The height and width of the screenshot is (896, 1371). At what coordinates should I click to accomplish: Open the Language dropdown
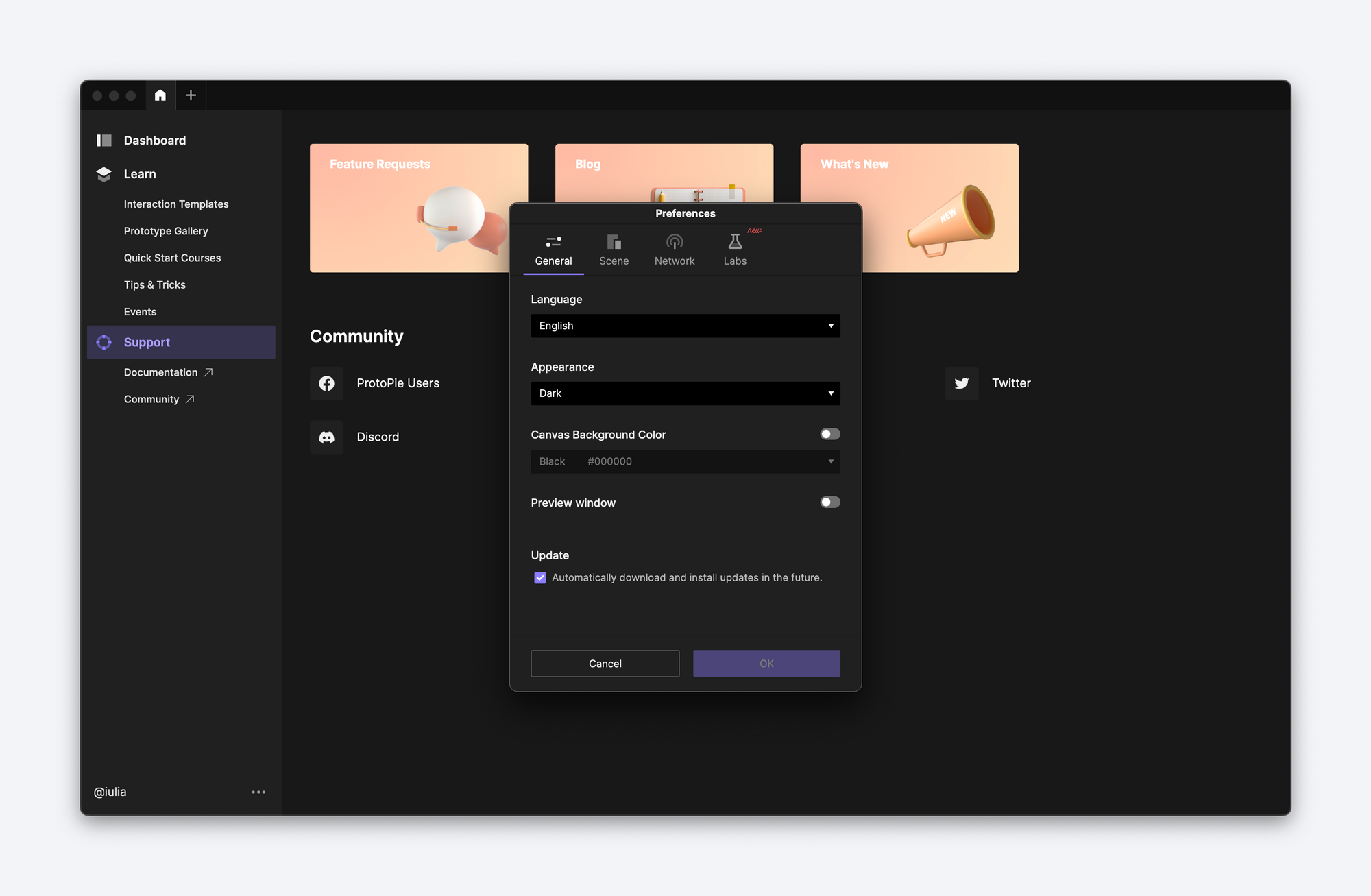tap(685, 326)
